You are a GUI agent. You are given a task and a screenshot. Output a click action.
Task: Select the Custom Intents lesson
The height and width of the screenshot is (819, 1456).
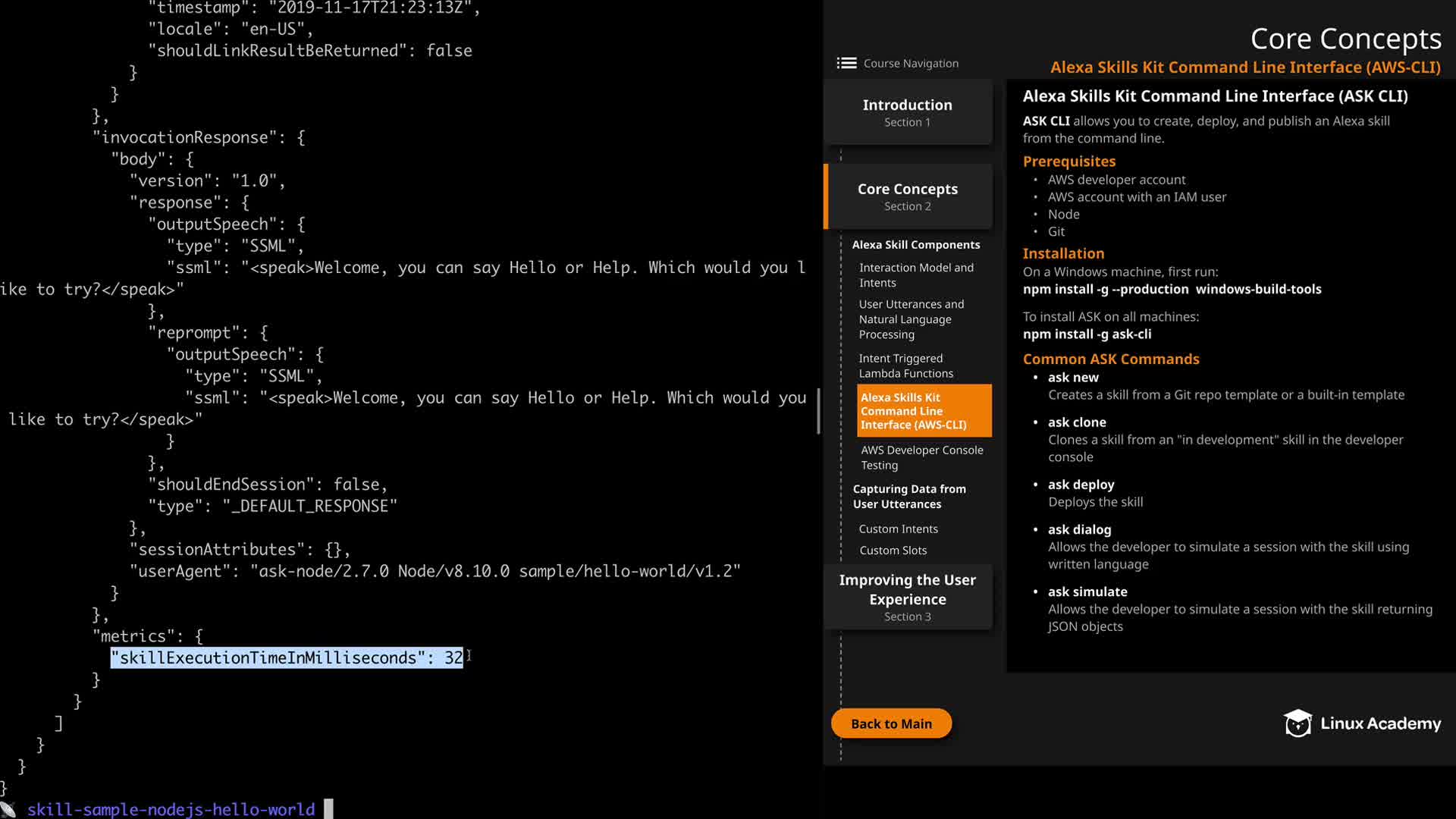point(898,529)
